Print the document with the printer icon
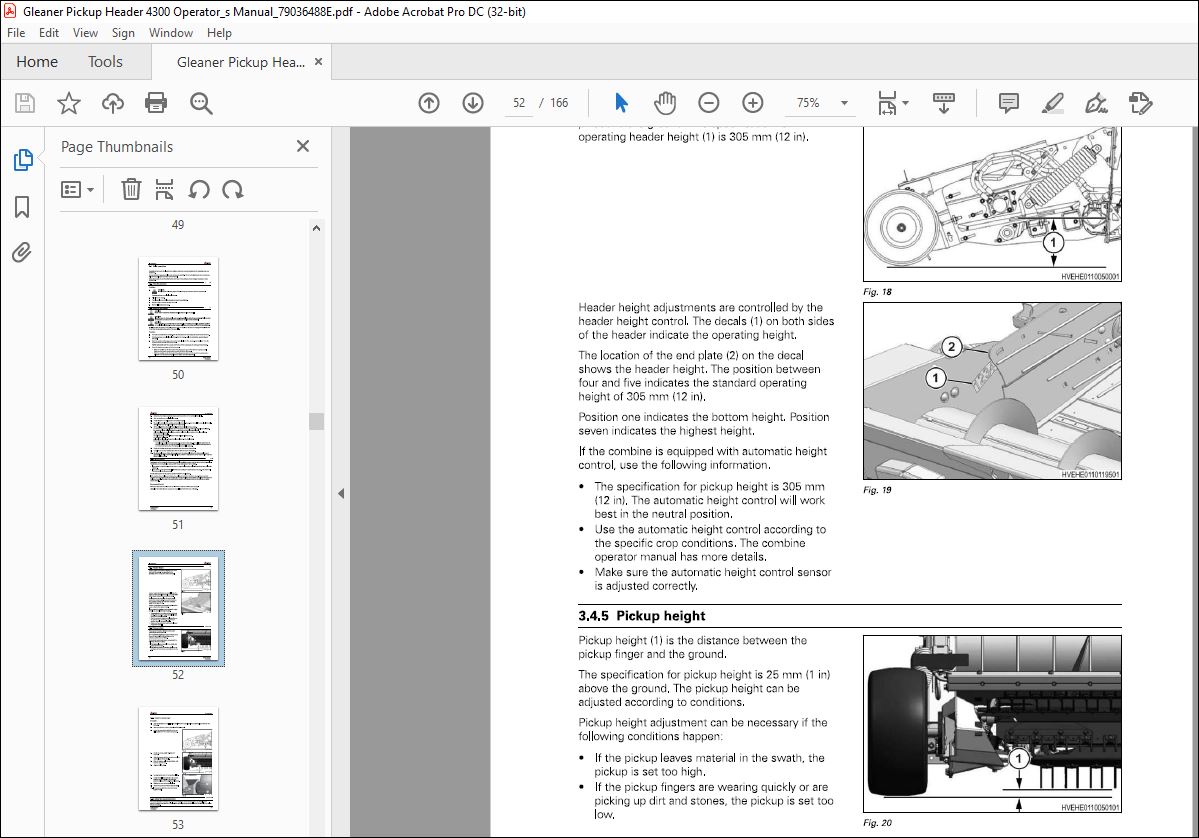 (156, 103)
